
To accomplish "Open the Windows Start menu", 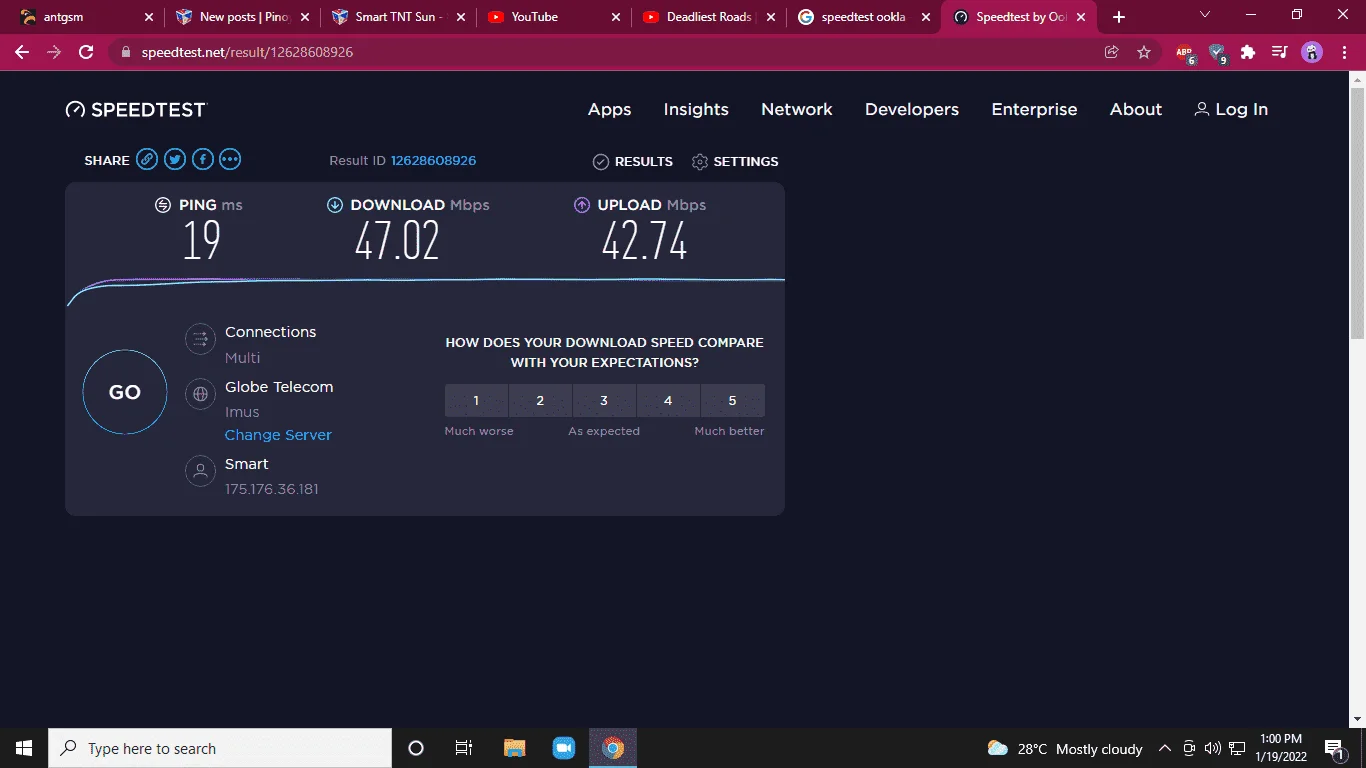I will click(x=24, y=748).
